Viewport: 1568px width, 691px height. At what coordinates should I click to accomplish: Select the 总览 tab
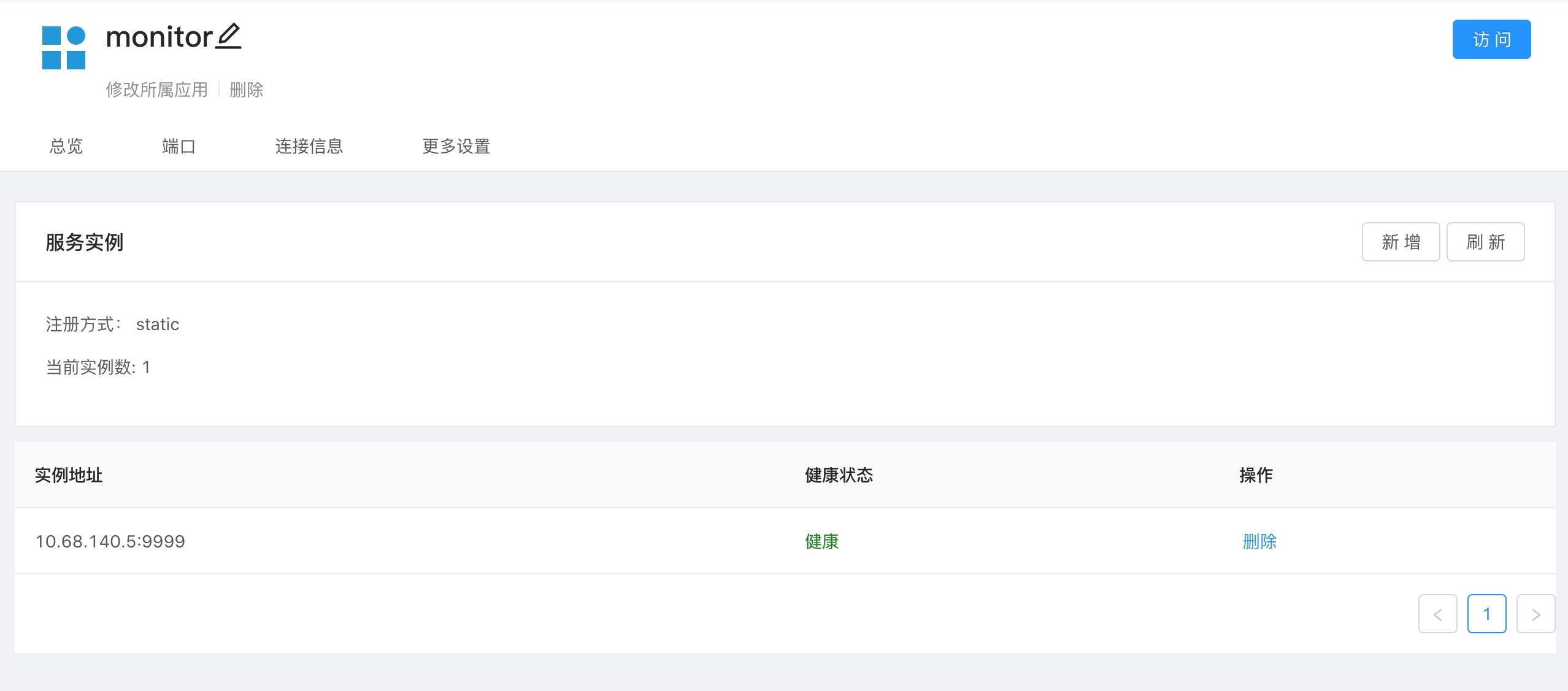click(x=65, y=146)
